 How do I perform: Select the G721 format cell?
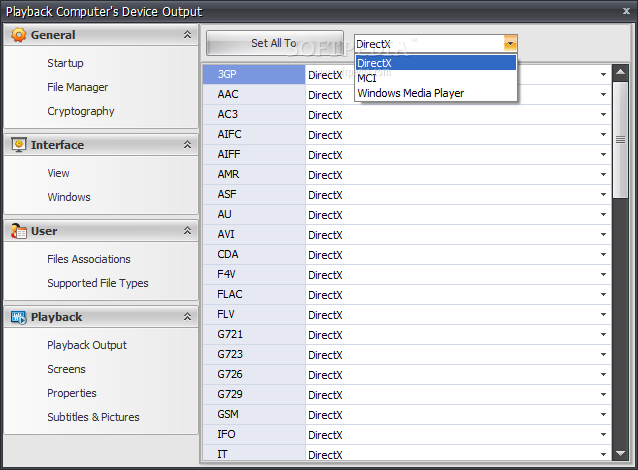tap(254, 334)
